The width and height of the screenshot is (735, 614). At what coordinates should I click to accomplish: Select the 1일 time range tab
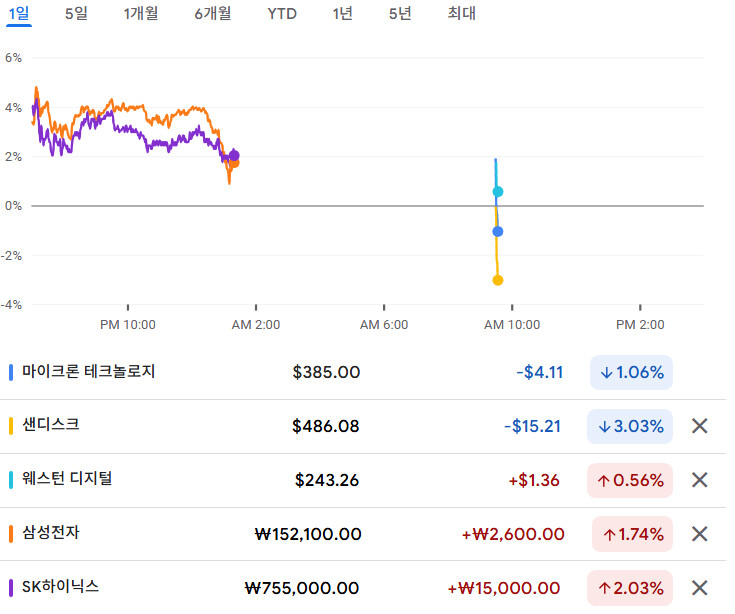point(19,14)
